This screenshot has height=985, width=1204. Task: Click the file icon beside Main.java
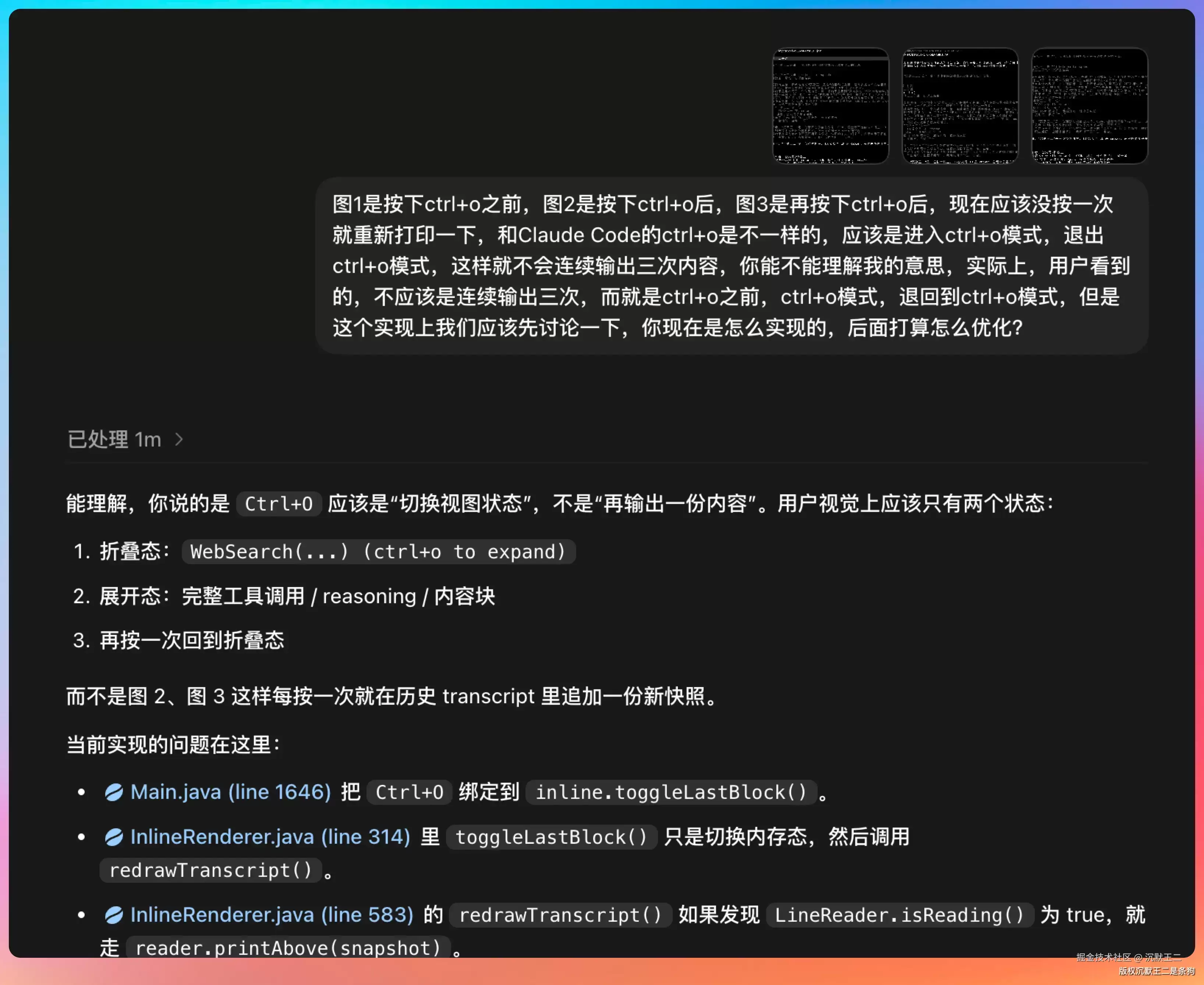click(x=114, y=792)
